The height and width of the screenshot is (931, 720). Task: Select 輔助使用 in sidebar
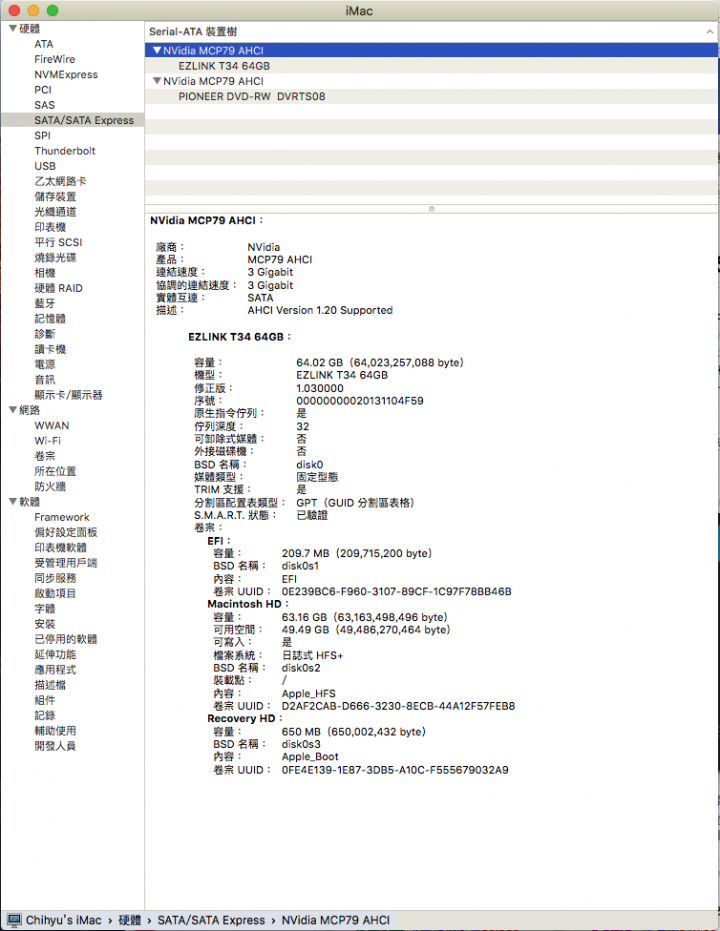(55, 731)
